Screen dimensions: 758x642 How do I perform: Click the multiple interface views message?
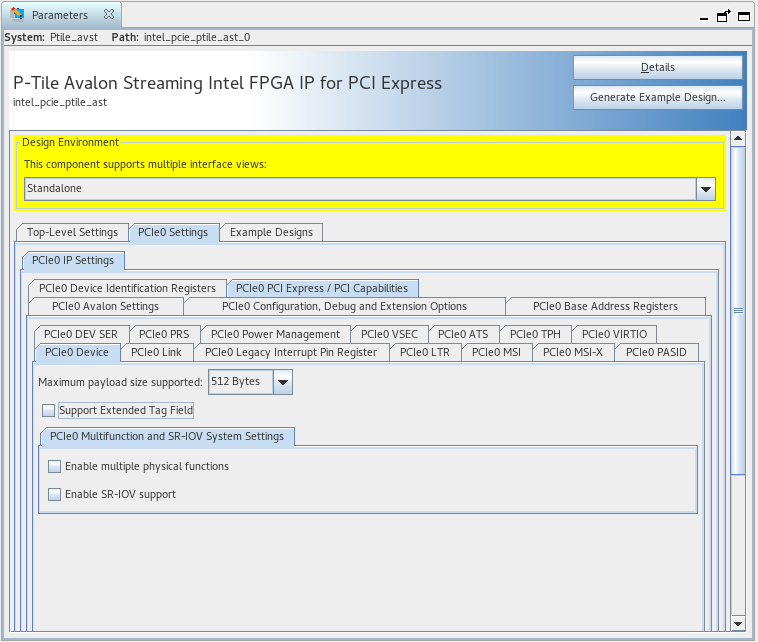[145, 164]
